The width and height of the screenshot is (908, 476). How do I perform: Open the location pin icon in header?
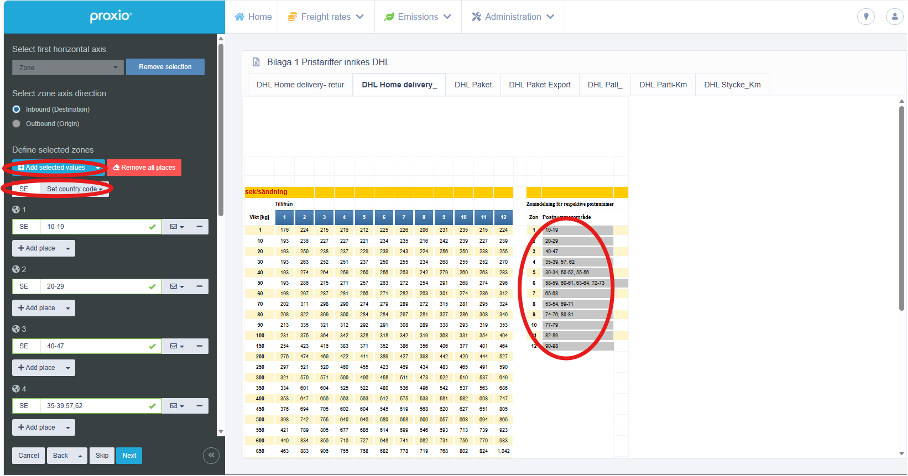(x=866, y=17)
